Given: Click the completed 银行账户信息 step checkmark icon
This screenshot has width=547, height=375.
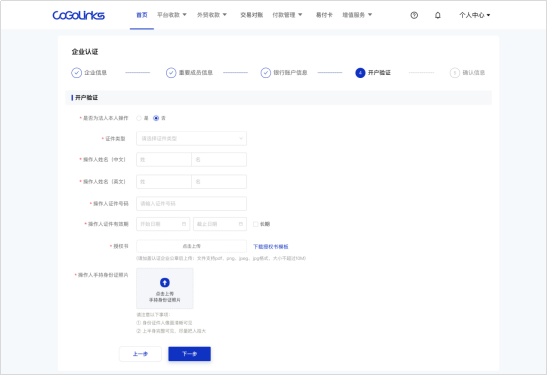Looking at the screenshot, I should pos(265,73).
